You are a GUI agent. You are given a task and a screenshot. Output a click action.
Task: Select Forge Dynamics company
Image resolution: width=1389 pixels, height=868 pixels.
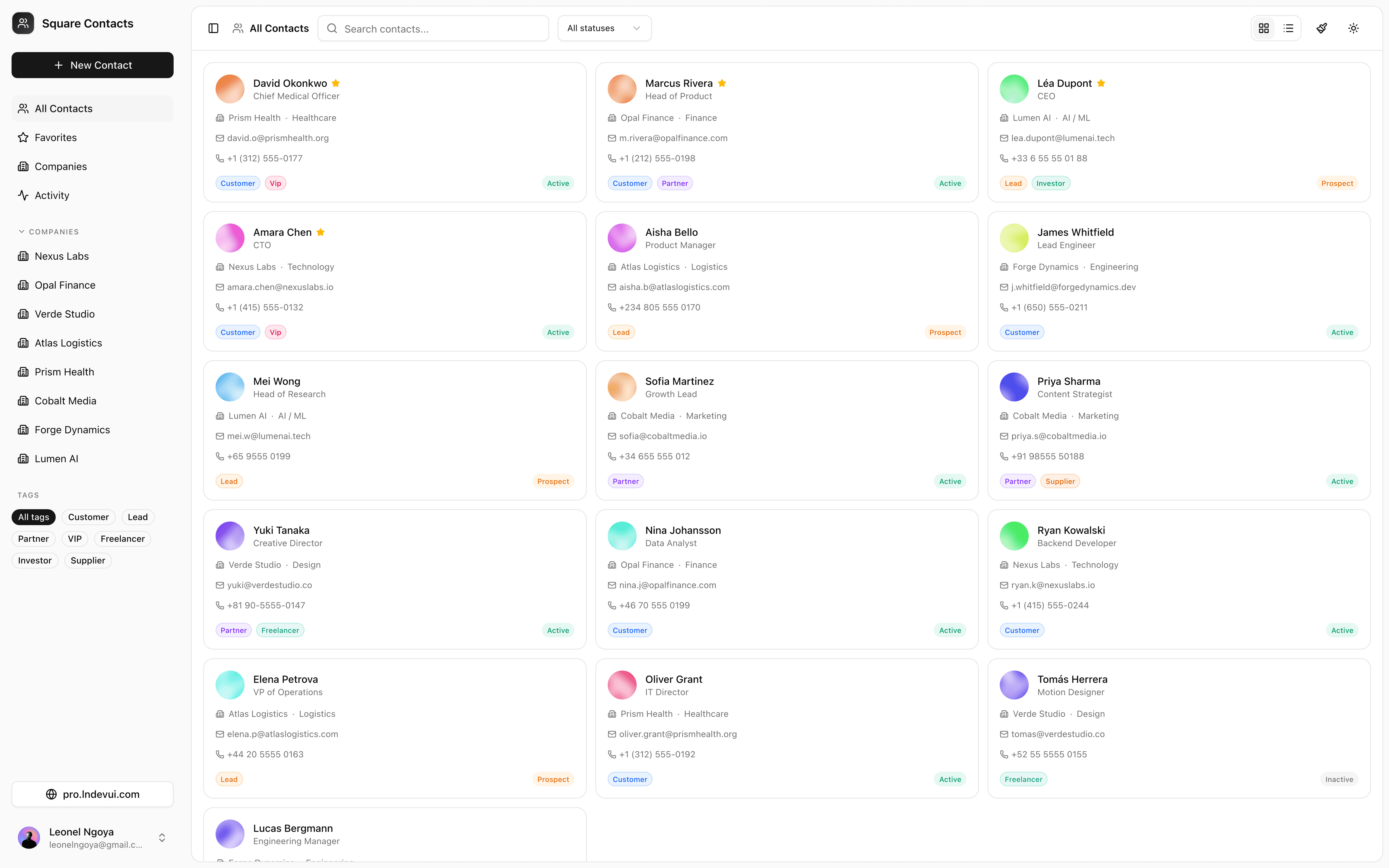tap(93, 429)
